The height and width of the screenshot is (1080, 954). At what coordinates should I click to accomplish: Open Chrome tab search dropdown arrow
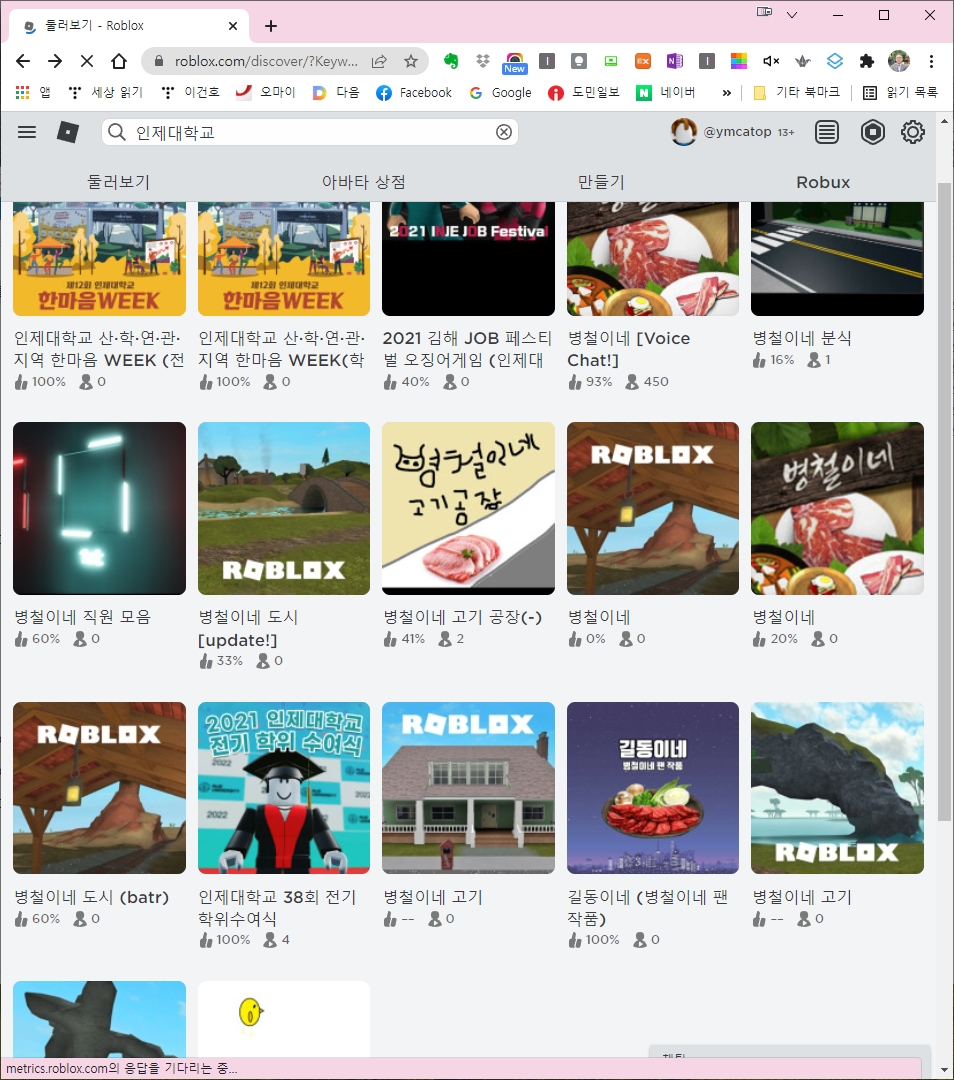tap(792, 14)
